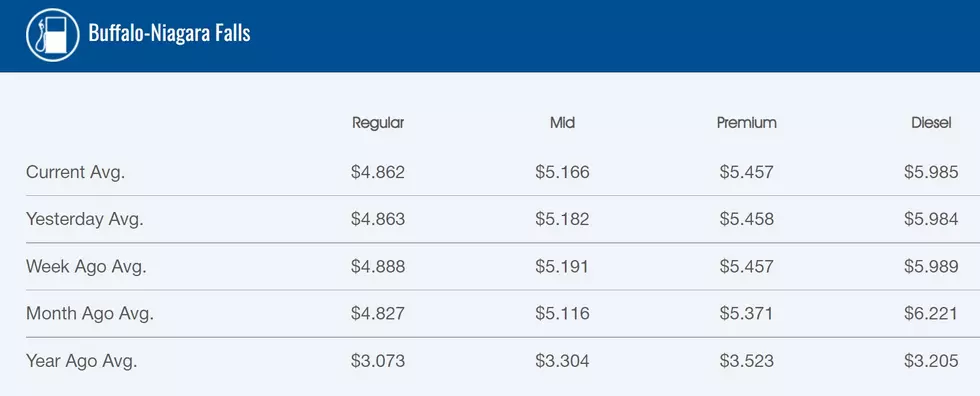Click current regular price $4.862
This screenshot has height=396, width=980.
tap(378, 172)
